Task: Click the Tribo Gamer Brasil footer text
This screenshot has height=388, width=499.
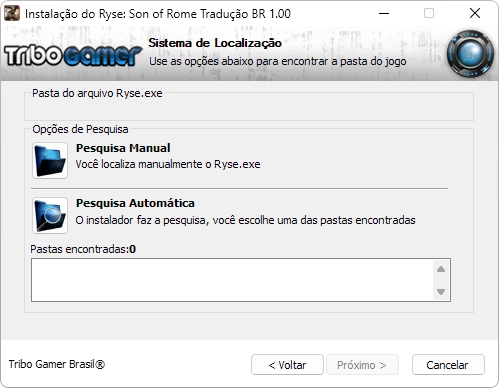Action: pyautogui.click(x=57, y=364)
